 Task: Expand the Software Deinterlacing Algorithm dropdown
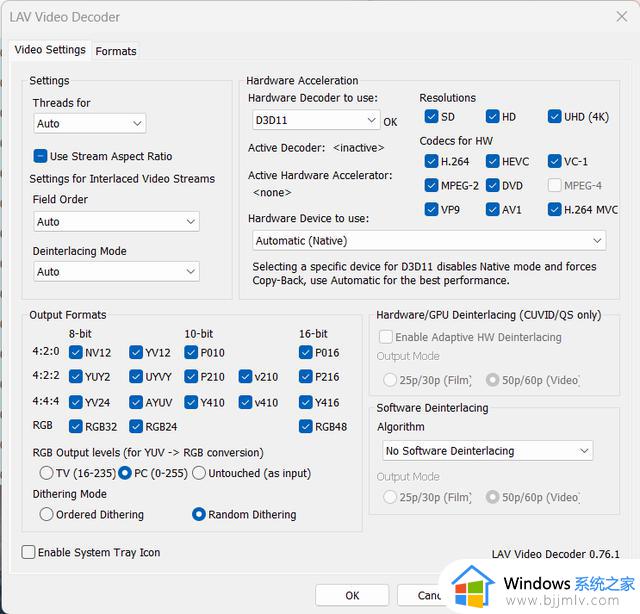487,451
